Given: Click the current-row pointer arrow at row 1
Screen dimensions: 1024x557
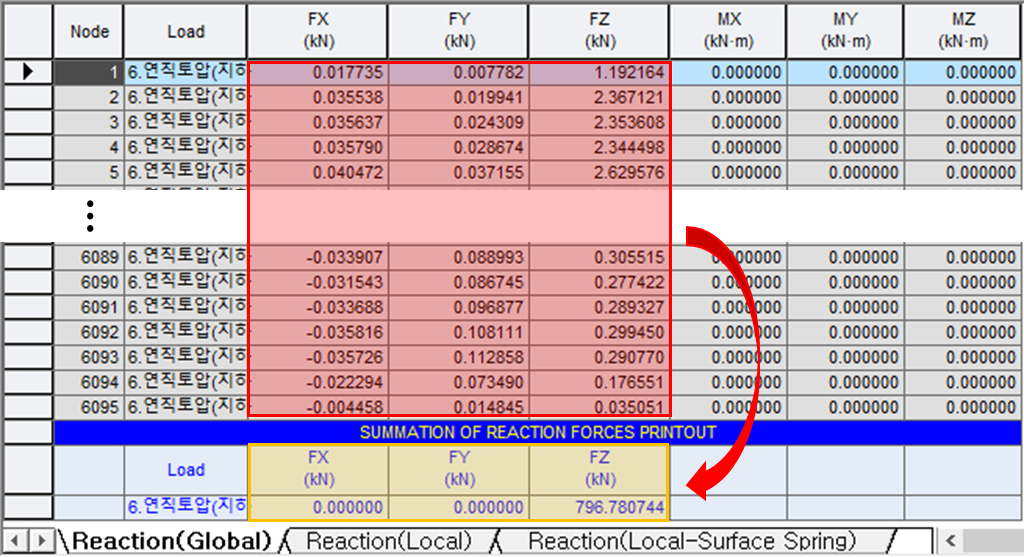Looking at the screenshot, I should [28, 72].
